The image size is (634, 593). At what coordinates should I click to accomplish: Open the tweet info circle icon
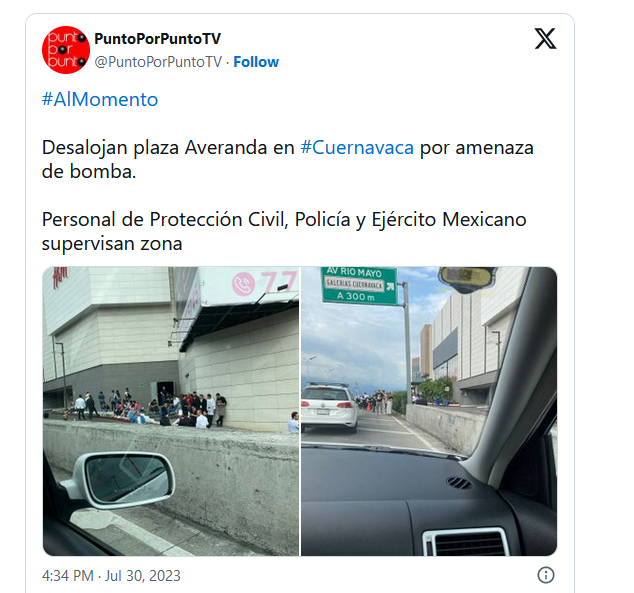click(x=545, y=575)
